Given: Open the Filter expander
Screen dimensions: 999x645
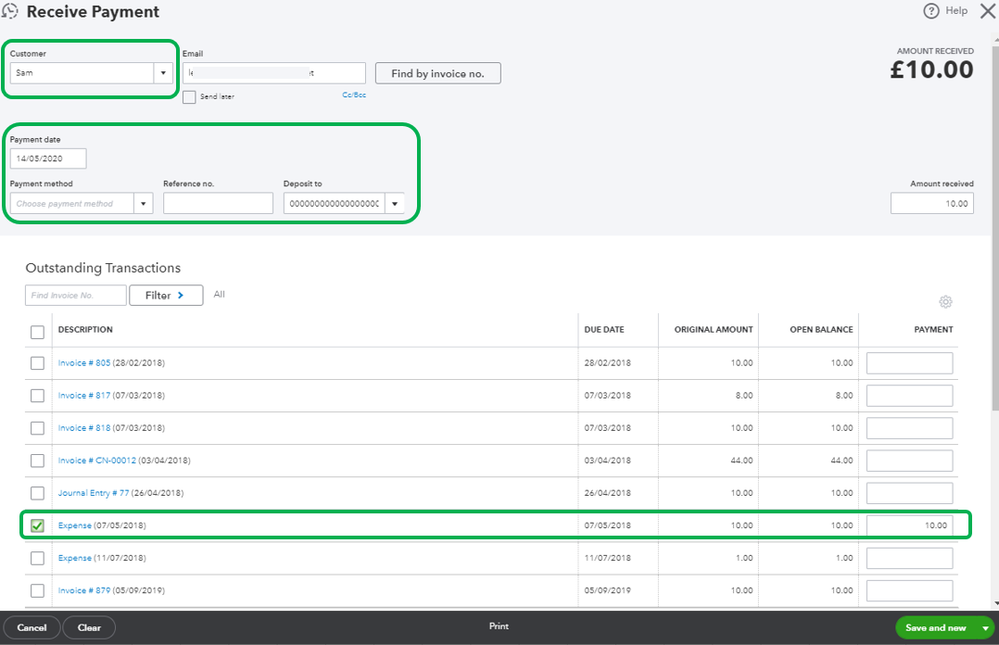Looking at the screenshot, I should click(x=166, y=295).
